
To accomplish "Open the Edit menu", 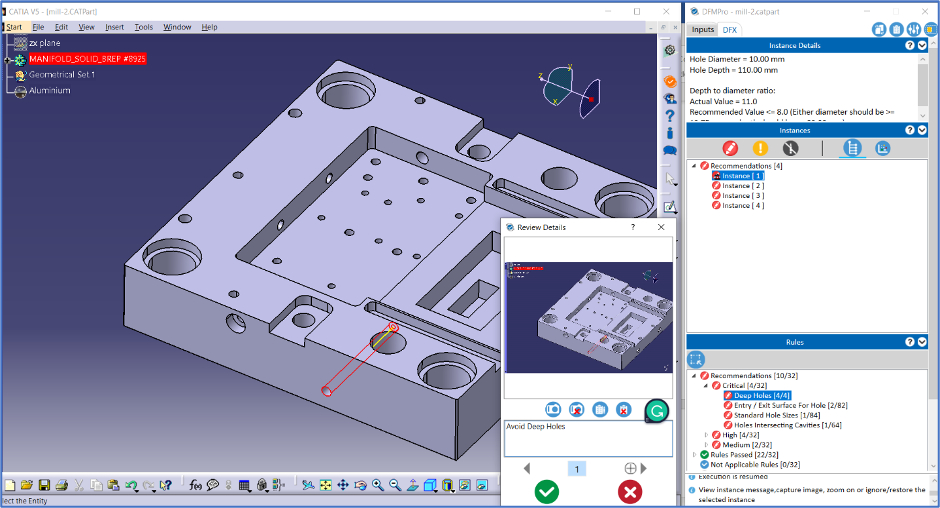I will [61, 27].
